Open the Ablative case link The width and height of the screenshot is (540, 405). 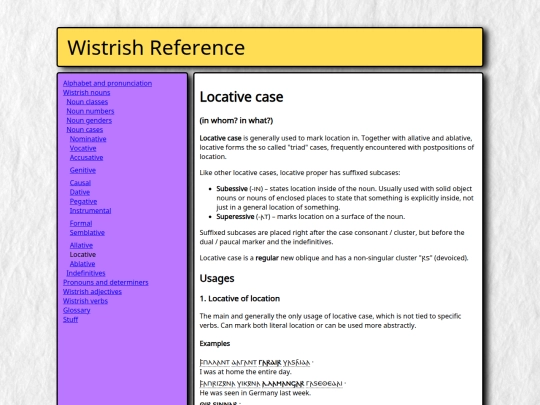(x=82, y=264)
